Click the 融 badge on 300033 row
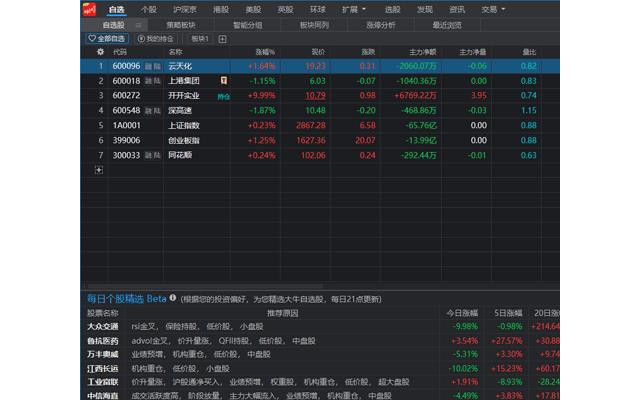640x400 pixels. (x=149, y=156)
